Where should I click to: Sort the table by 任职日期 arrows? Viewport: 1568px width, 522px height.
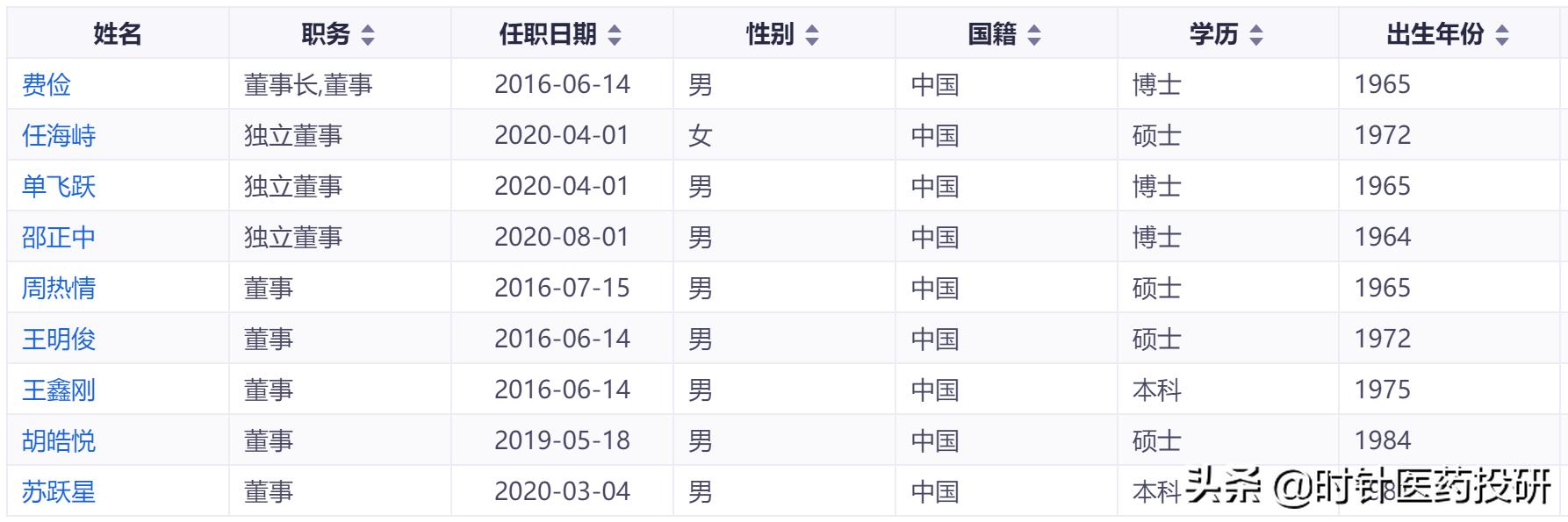pyautogui.click(x=615, y=35)
